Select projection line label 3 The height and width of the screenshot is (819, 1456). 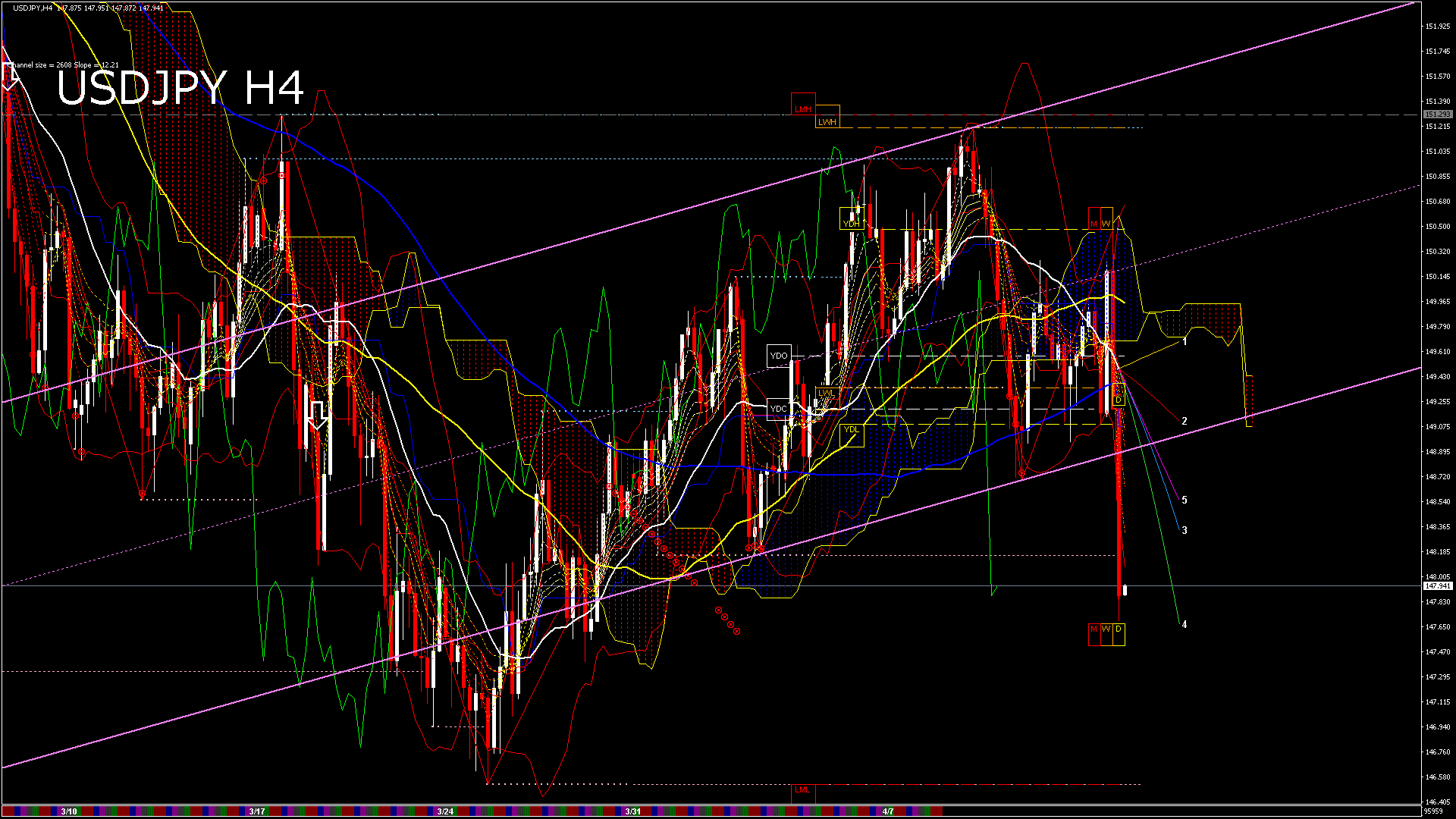pos(1185,530)
